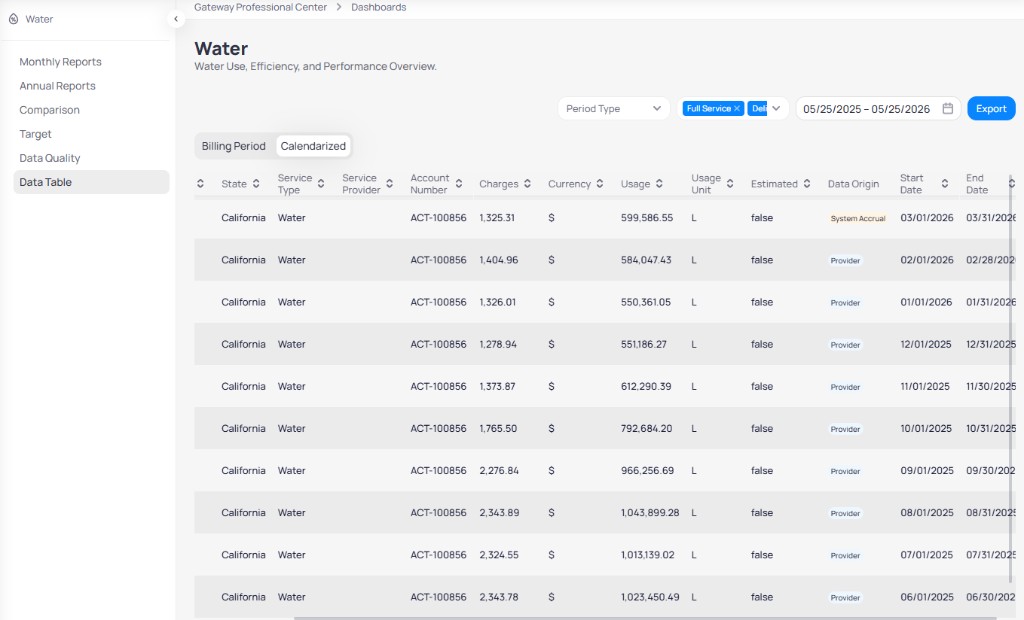Click Water title in sidebar header
Image resolution: width=1024 pixels, height=620 pixels.
39,19
